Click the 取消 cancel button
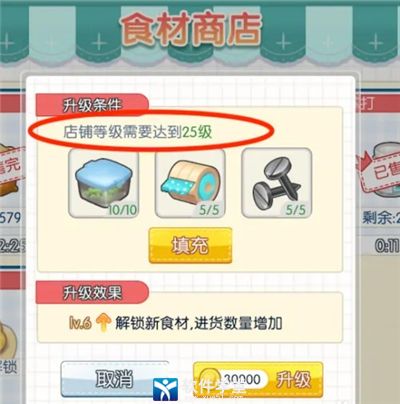 115,379
